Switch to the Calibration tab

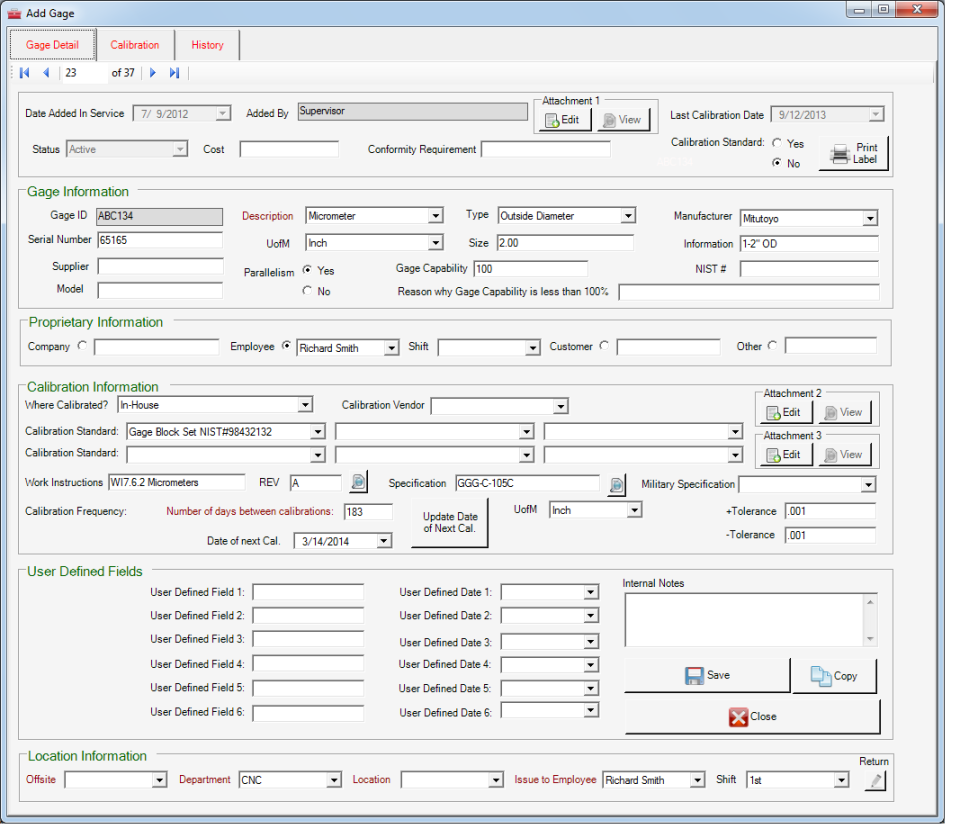coord(135,44)
